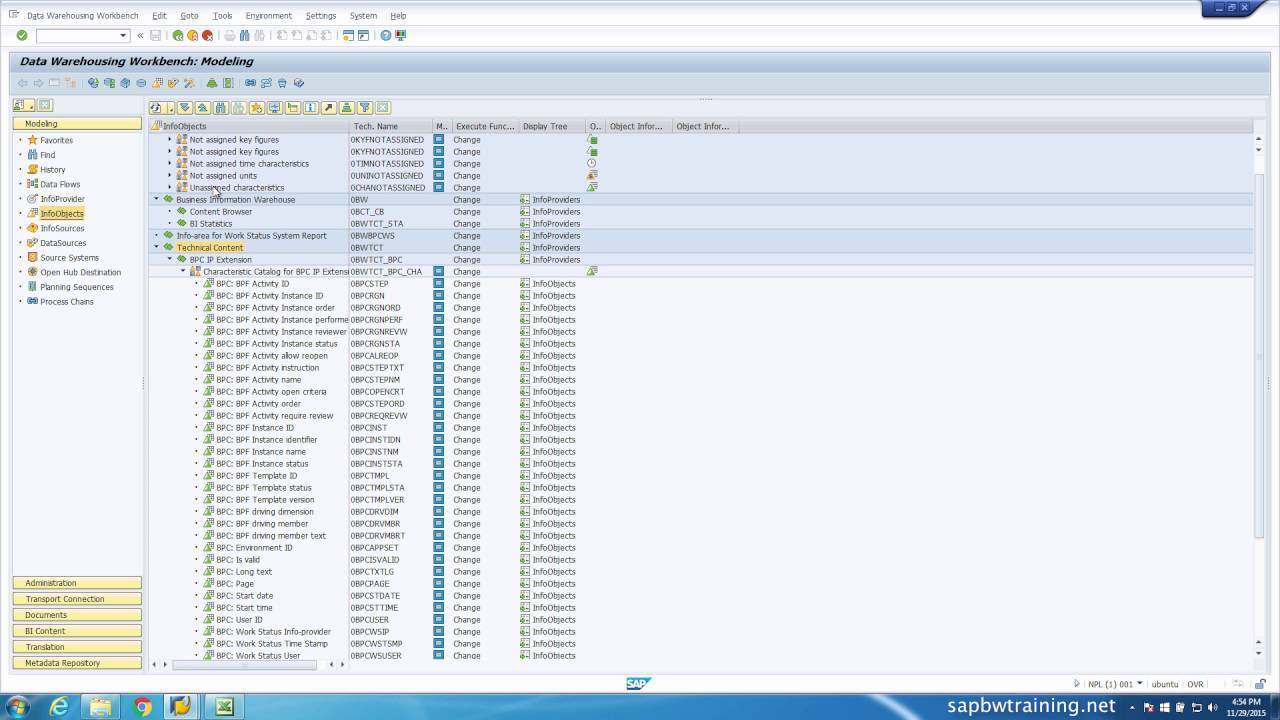
Task: Collapse the BPC IP Extension node
Action: (x=169, y=259)
